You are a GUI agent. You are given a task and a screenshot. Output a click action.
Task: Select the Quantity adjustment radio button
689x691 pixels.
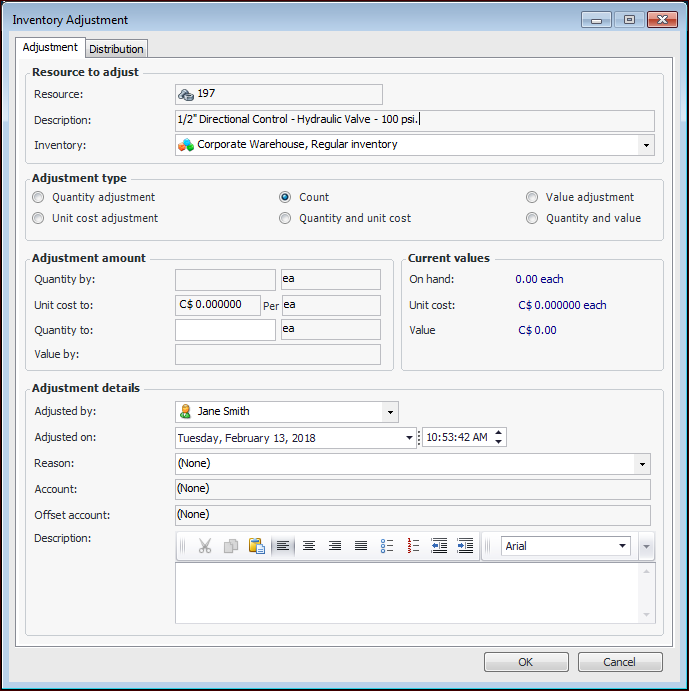point(39,197)
